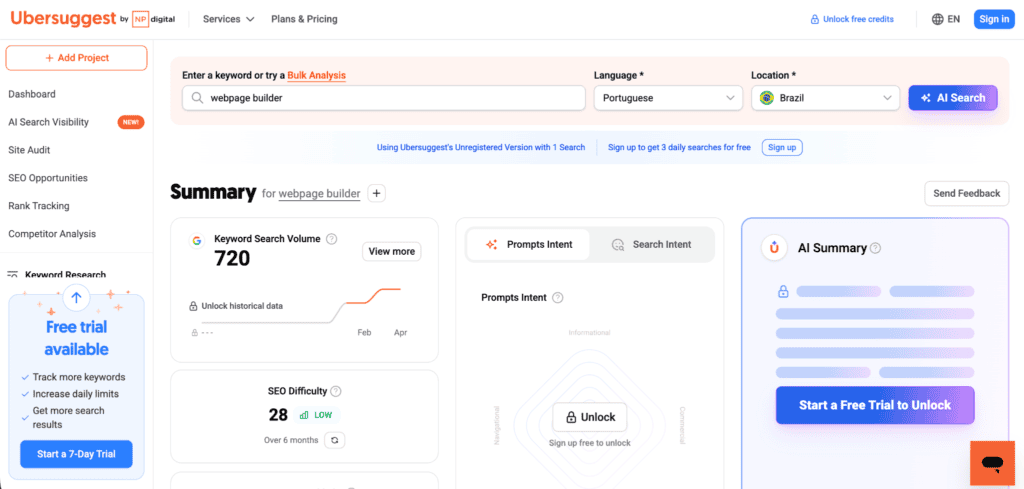Click the Sign up button in banner

pyautogui.click(x=782, y=148)
